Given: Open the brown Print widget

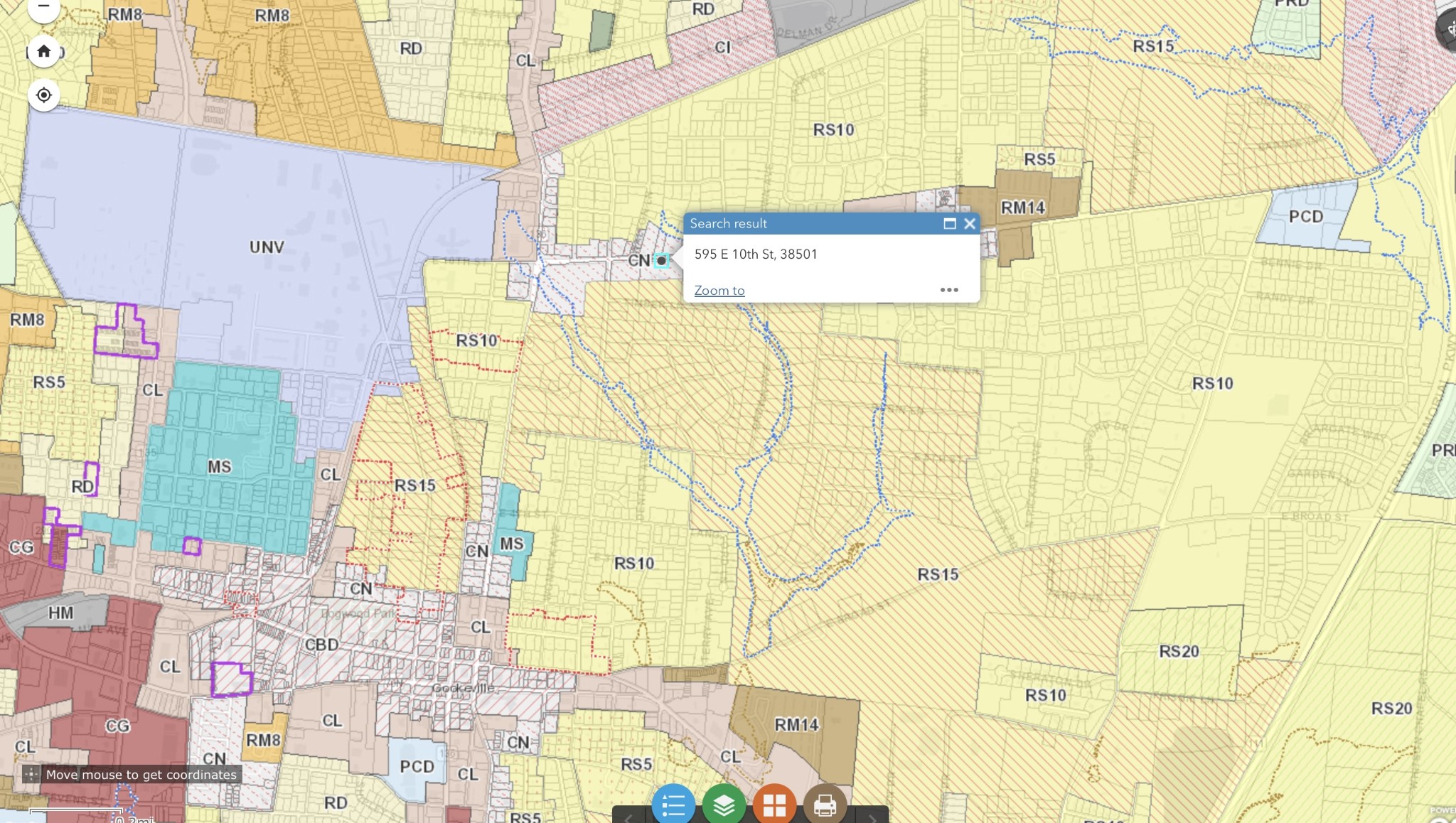Looking at the screenshot, I should [825, 805].
